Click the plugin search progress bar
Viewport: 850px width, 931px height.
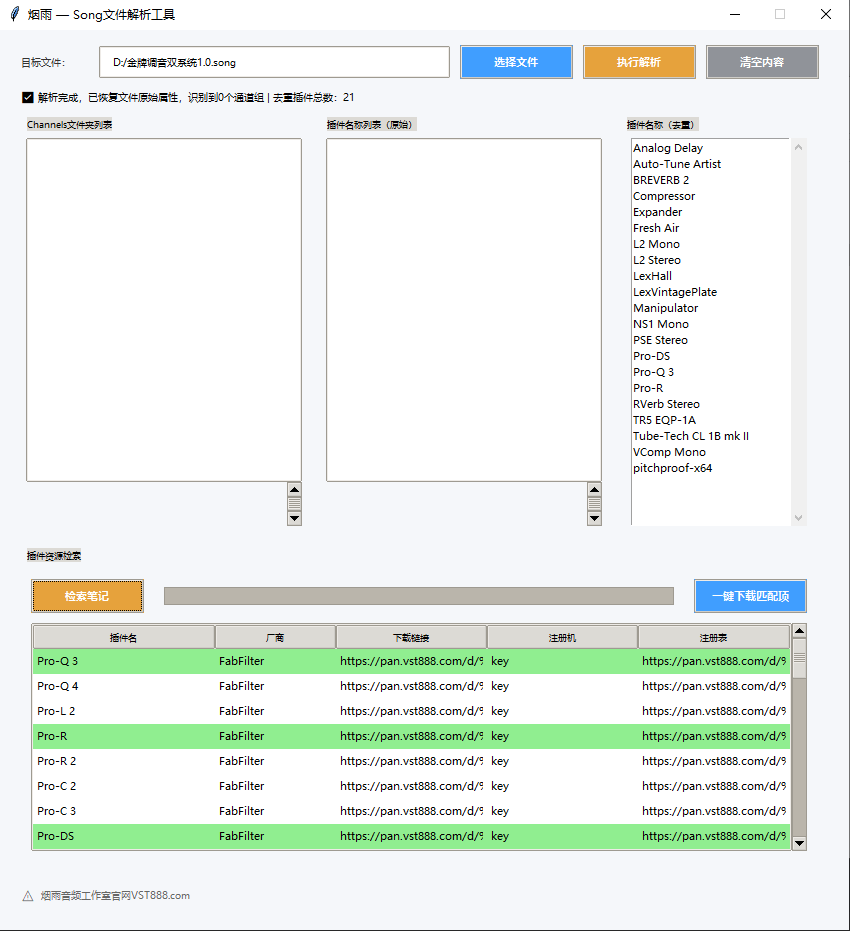click(418, 596)
